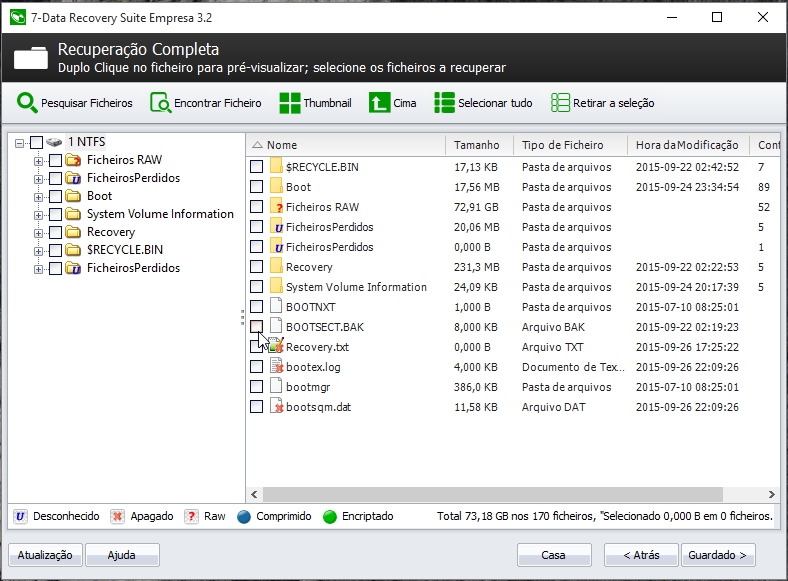Expand $RECYCLE.BIN tree node

(x=38, y=251)
